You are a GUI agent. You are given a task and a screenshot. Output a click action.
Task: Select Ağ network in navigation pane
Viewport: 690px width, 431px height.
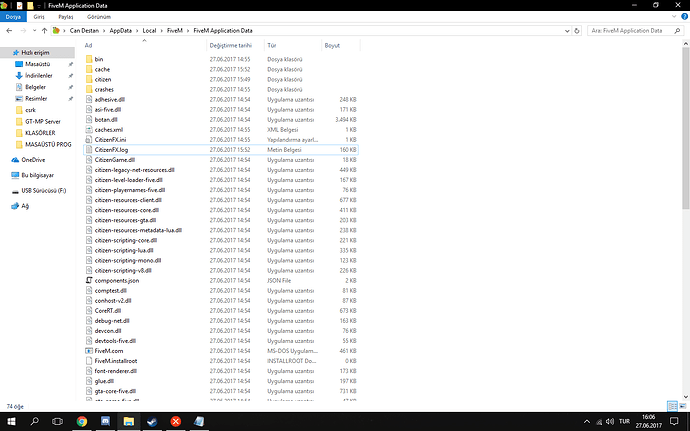pyautogui.click(x=25, y=206)
